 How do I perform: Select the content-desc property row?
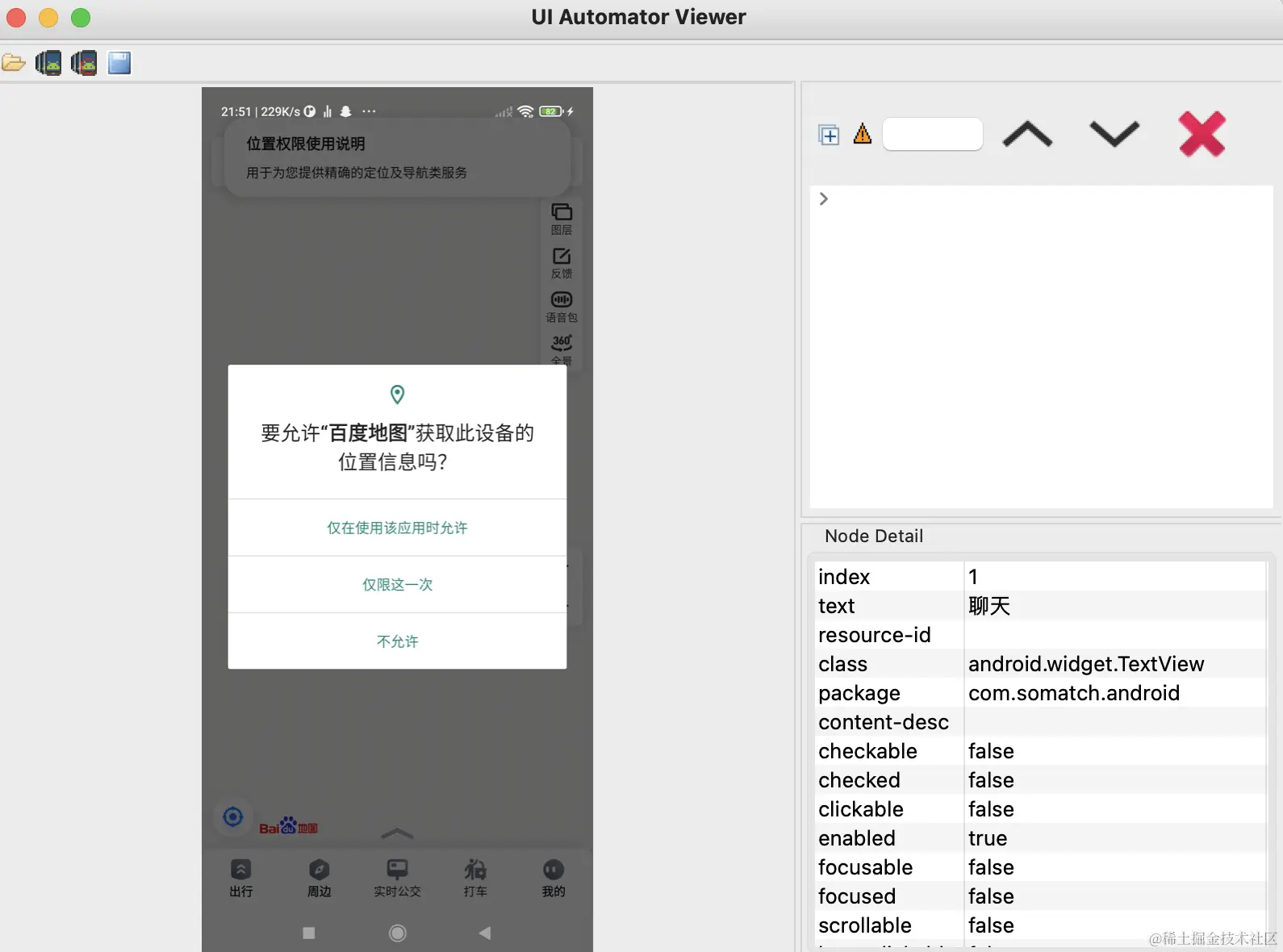click(1040, 721)
